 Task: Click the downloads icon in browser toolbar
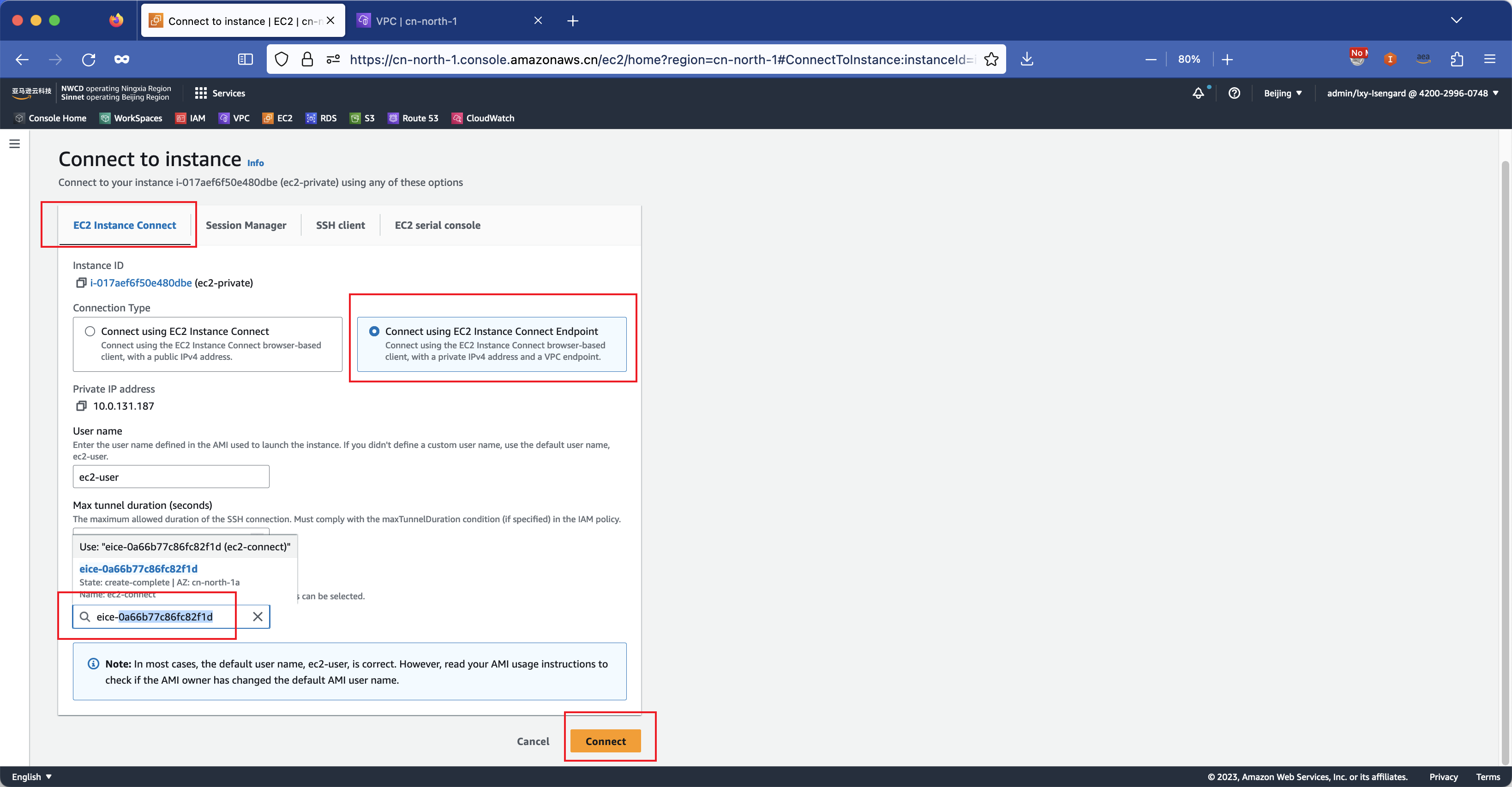click(1027, 59)
